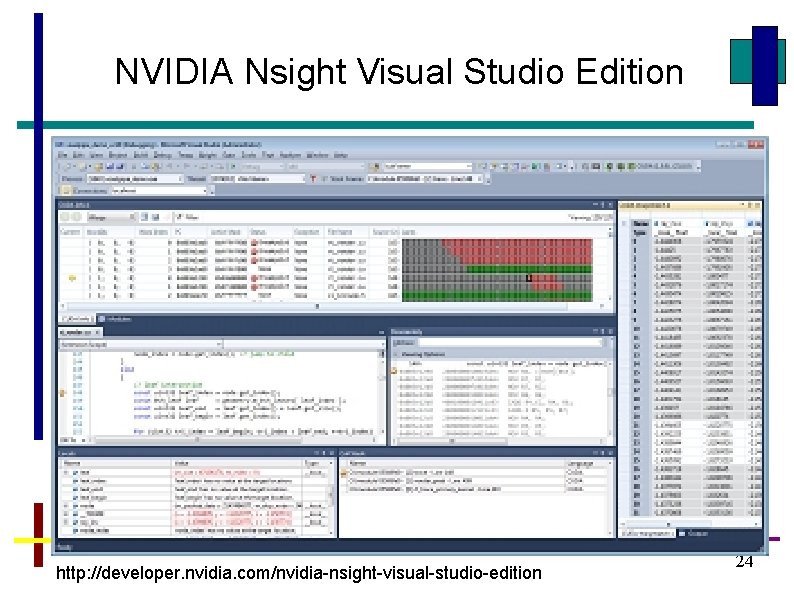Click the current frame arrow in Call Stack
Viewport: 794px width, 595px height.
tap(344, 473)
